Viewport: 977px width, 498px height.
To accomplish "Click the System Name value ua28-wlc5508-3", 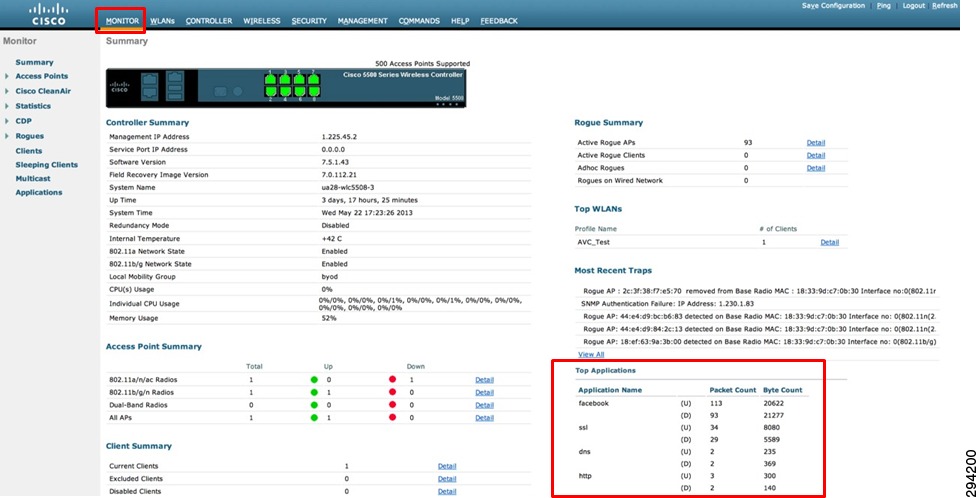I will pos(348,187).
